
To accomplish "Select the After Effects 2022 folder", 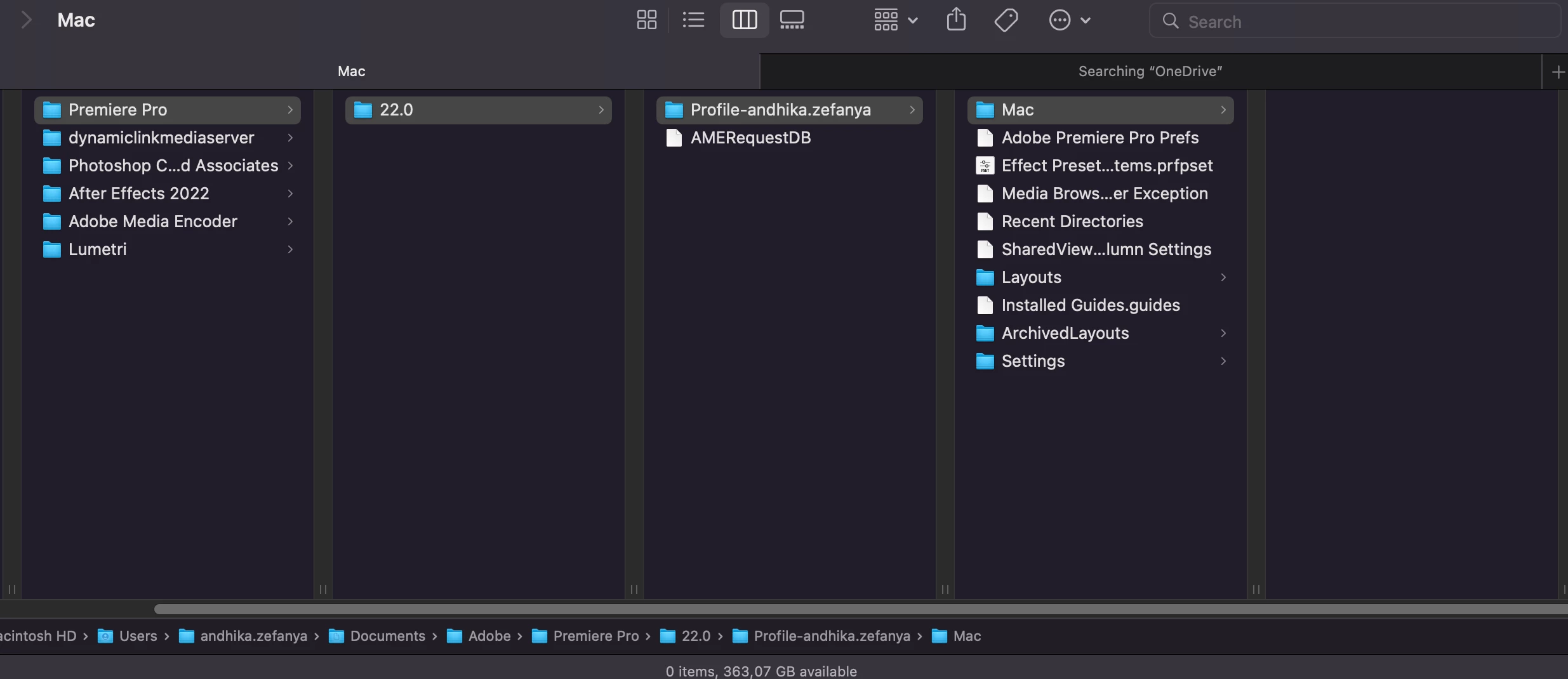I will 168,194.
